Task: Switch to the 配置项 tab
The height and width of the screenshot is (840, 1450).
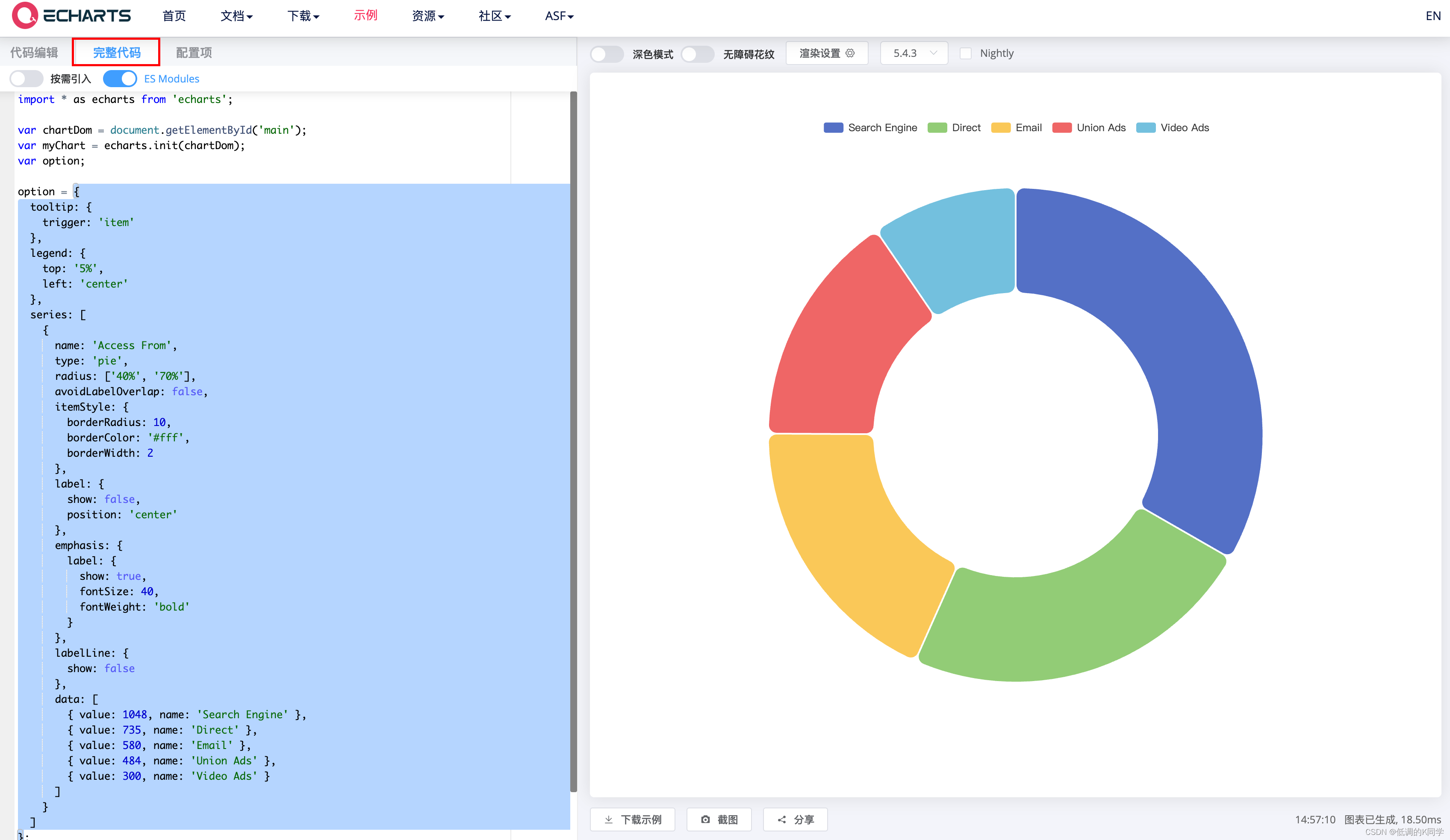Action: 193,52
